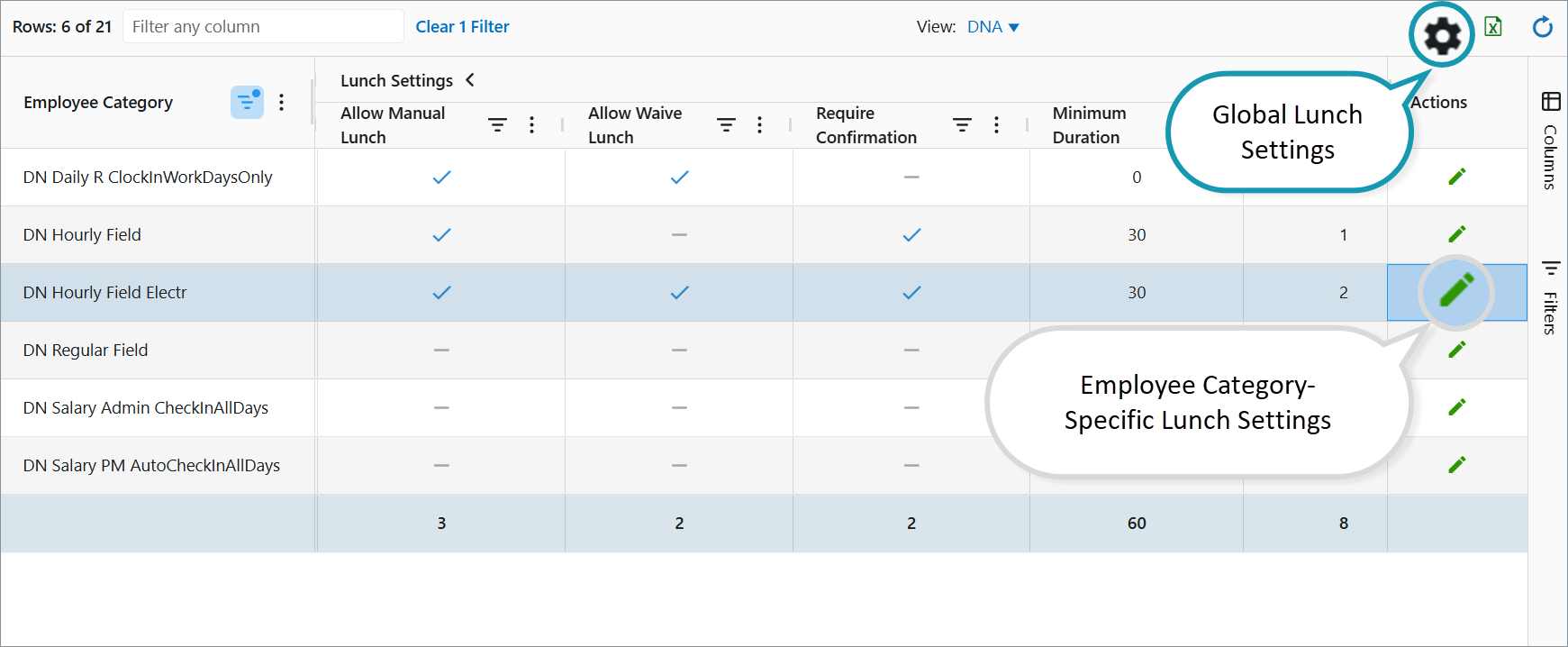Open the View DNA dropdown
Screen dimensions: 1568x647
tap(992, 27)
